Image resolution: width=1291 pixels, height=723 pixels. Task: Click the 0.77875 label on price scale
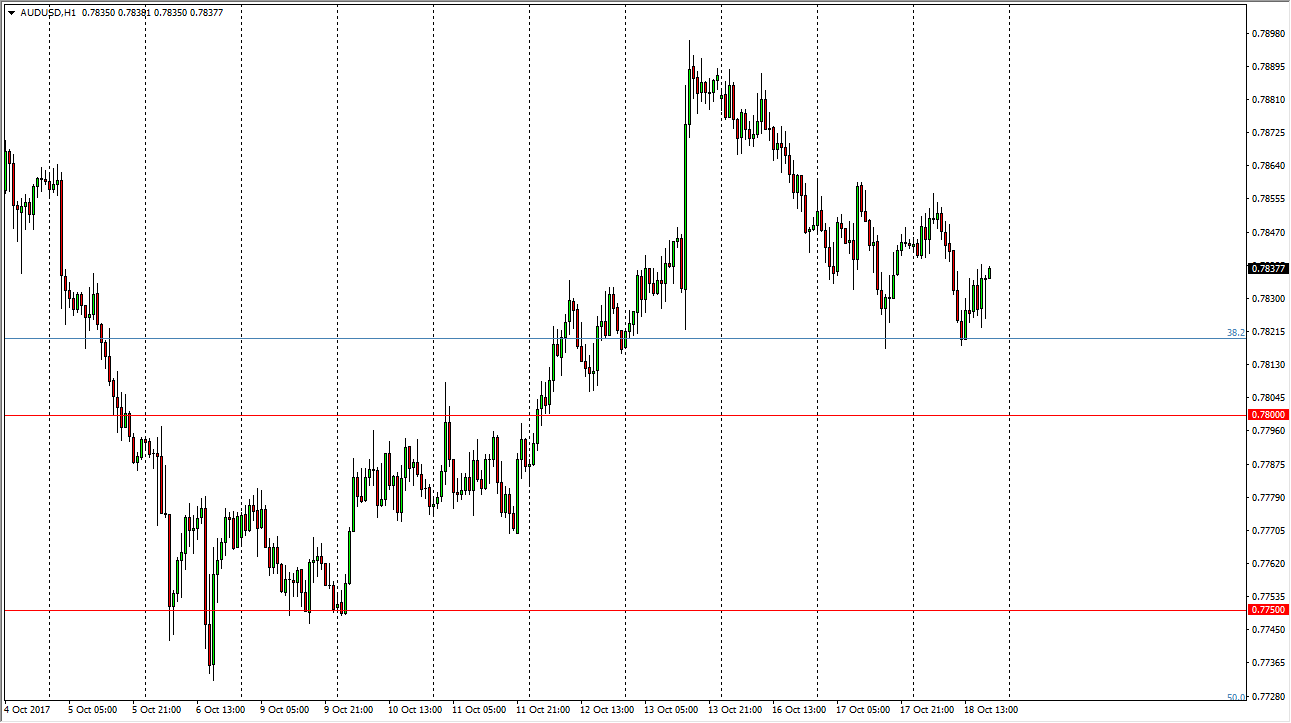1268,464
